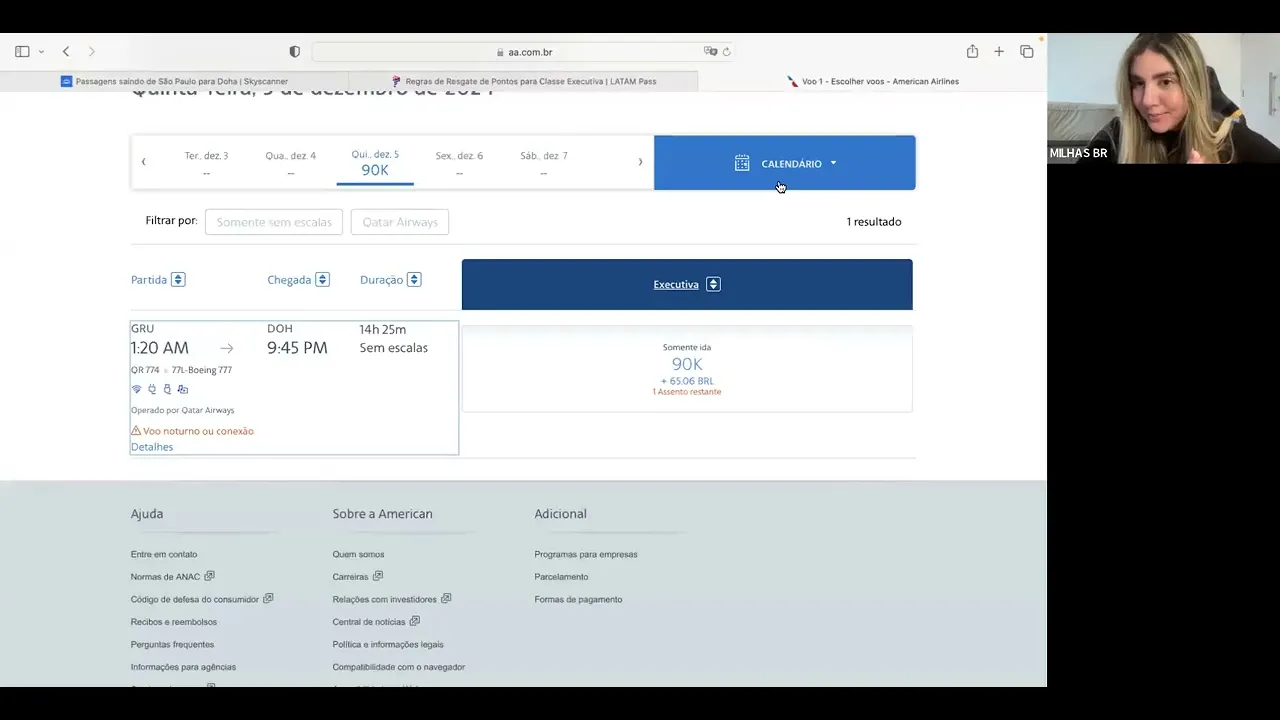Click the Voo noturno ou conexão warning
This screenshot has height=720, width=1280.
(192, 431)
